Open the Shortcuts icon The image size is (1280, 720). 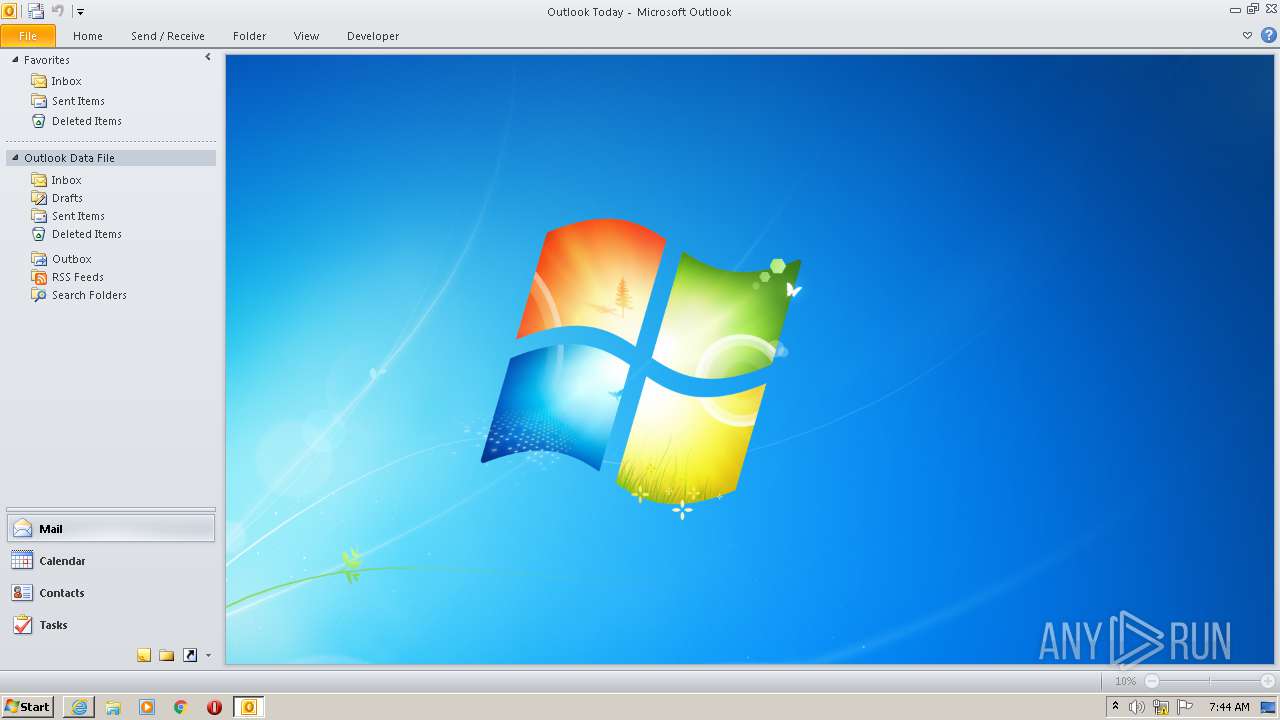(x=190, y=655)
